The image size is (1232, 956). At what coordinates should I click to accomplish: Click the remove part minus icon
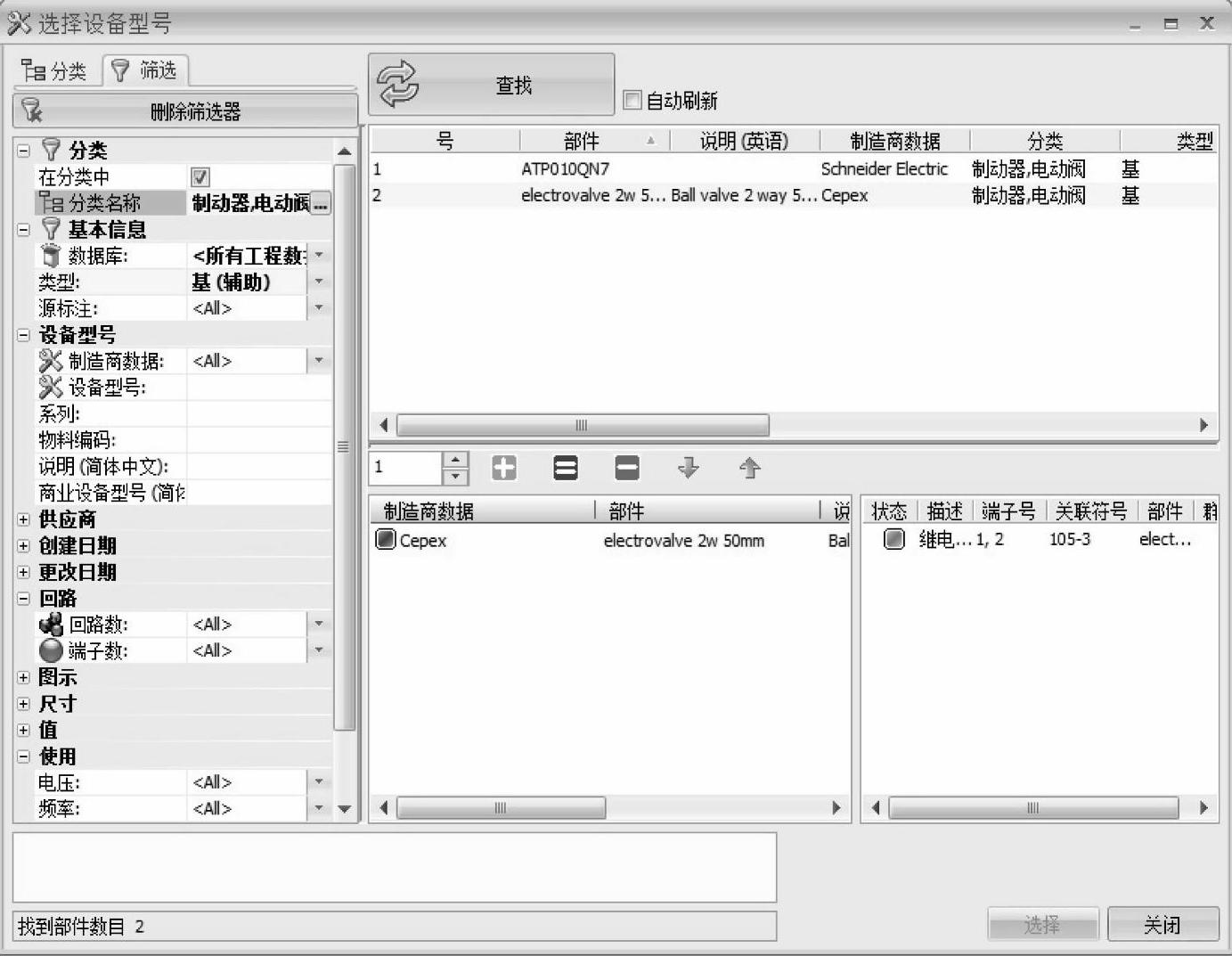tap(627, 468)
